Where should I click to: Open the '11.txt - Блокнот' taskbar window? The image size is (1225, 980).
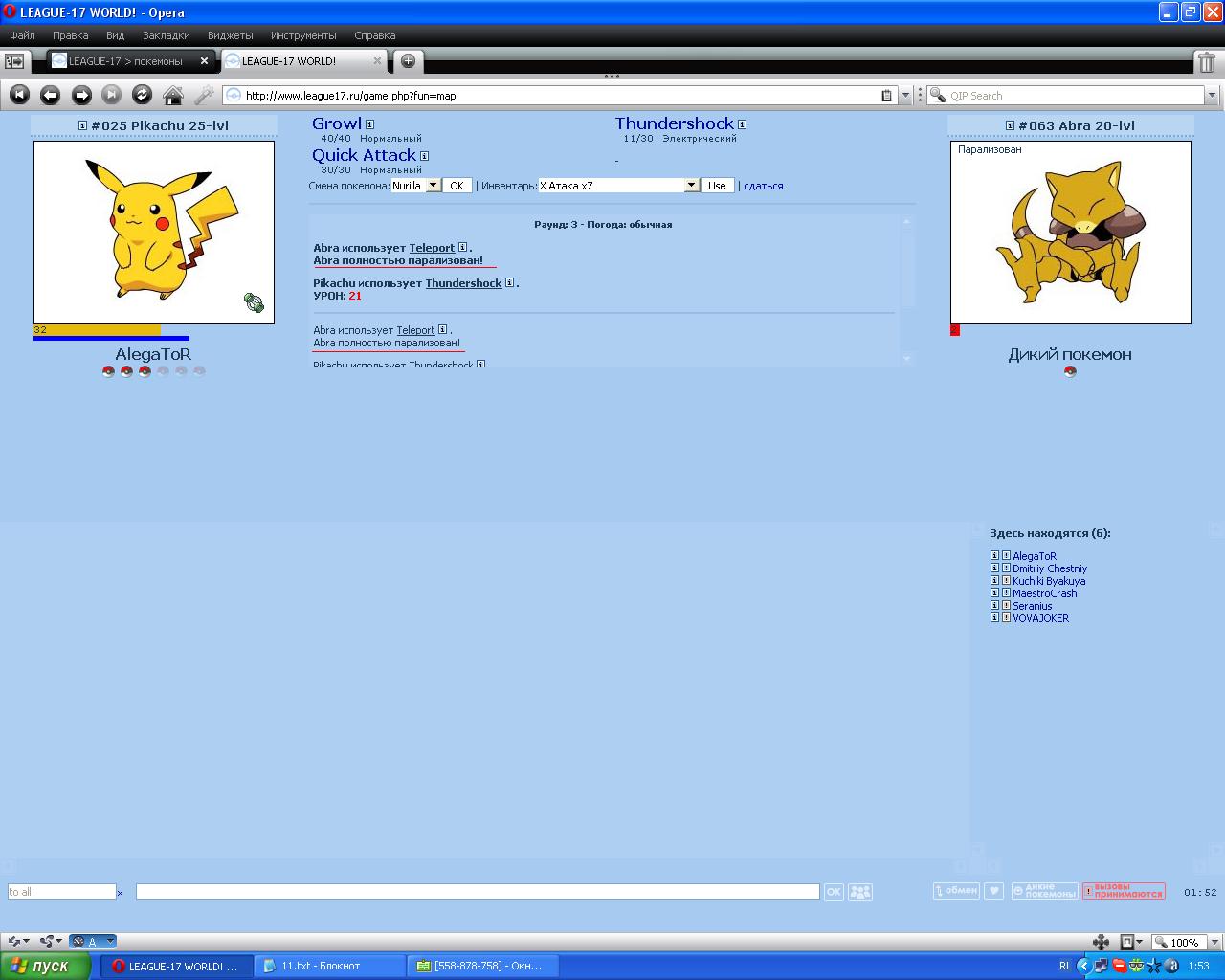330,967
